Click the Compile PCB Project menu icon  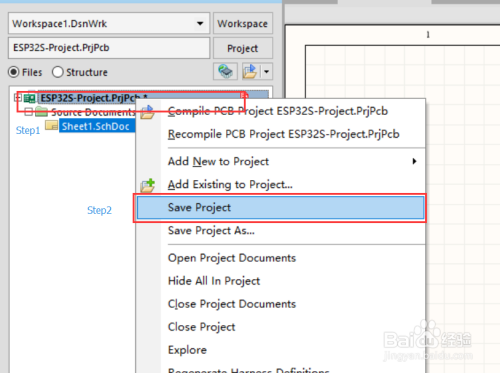[x=147, y=112]
